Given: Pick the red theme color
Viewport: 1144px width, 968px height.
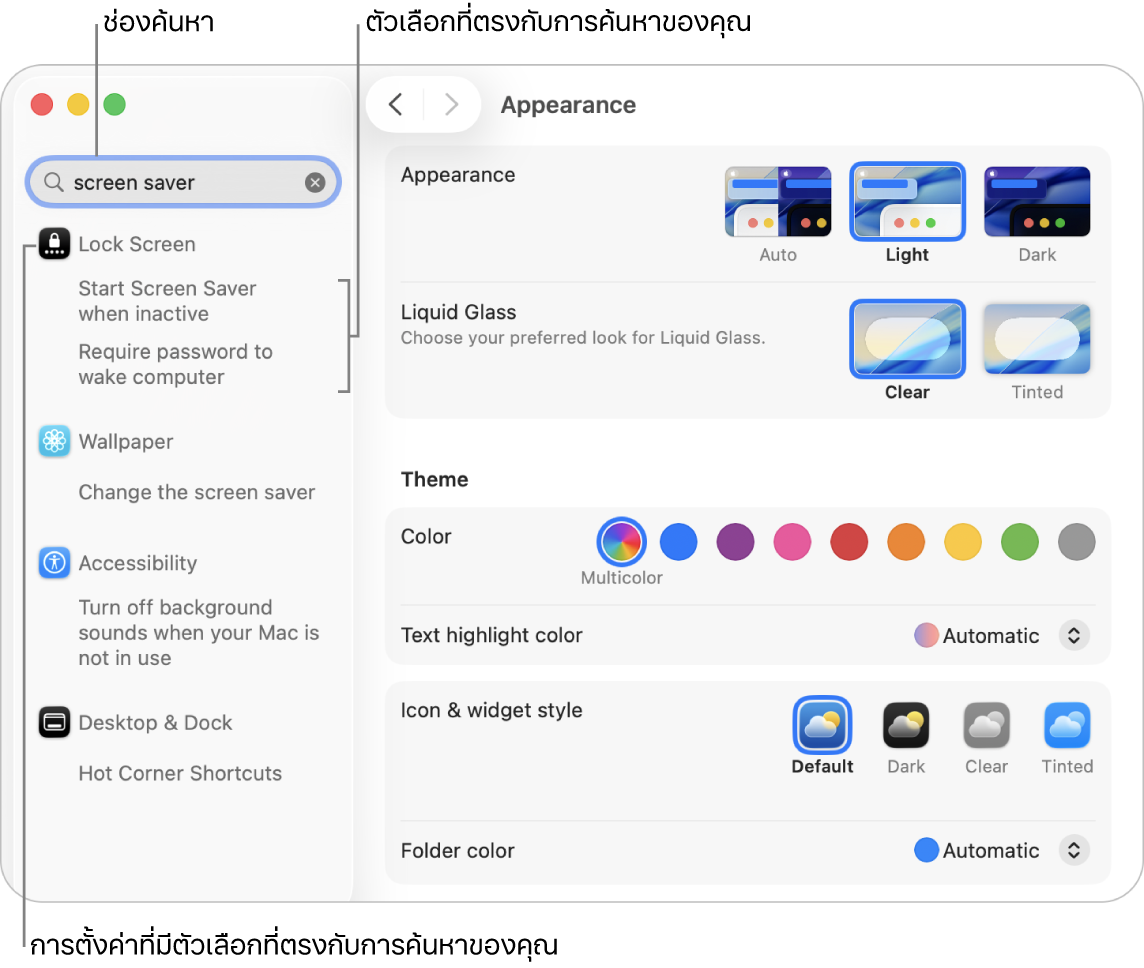Looking at the screenshot, I should coord(849,542).
